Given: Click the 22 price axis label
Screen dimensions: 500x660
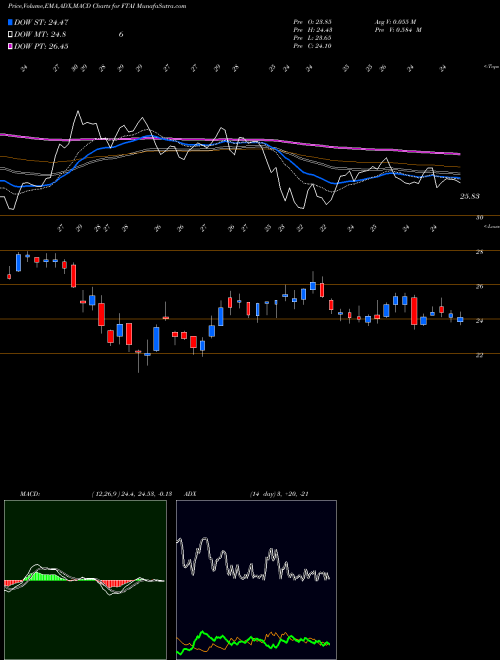Looking at the screenshot, I should (479, 355).
